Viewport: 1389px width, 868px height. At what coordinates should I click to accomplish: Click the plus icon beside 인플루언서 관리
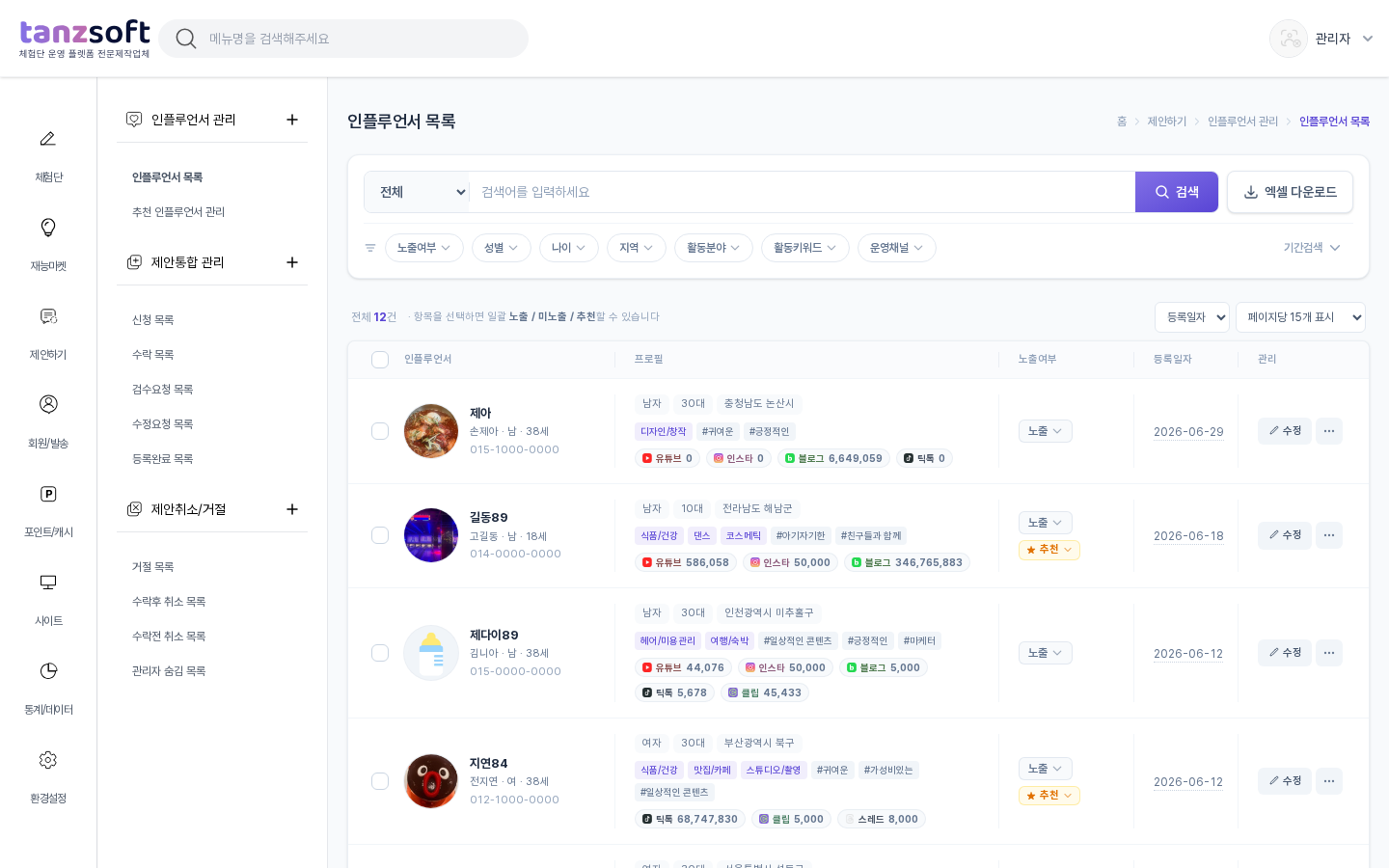click(x=292, y=120)
